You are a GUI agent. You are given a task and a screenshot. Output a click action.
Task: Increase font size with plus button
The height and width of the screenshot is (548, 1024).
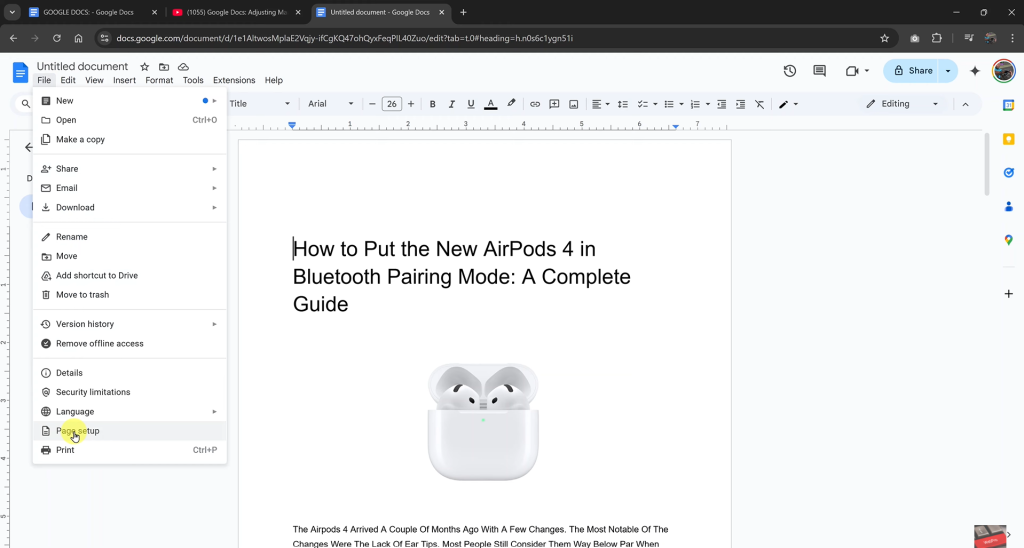pos(411,104)
